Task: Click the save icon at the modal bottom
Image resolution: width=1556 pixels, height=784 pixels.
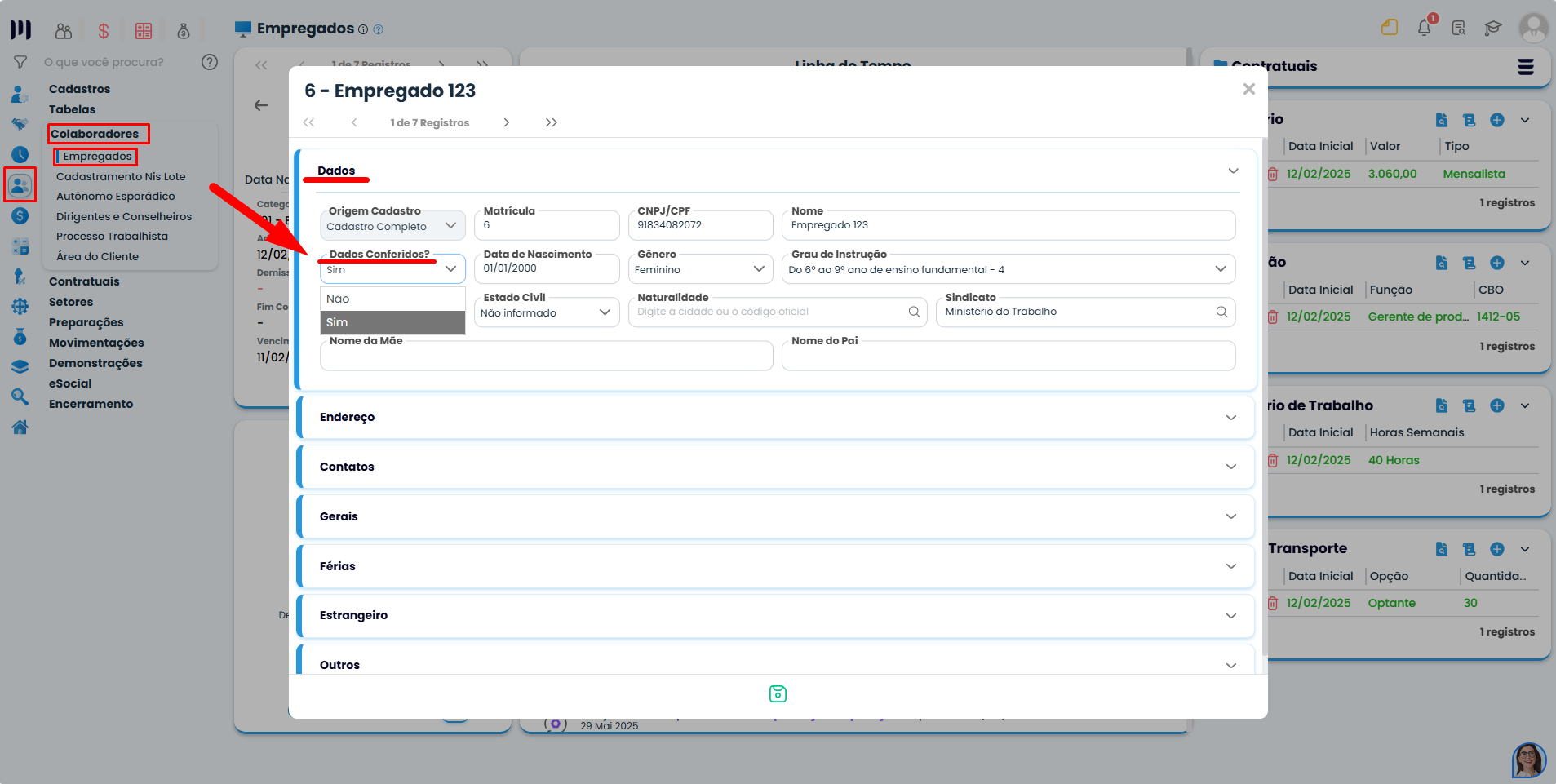Action: 778,693
